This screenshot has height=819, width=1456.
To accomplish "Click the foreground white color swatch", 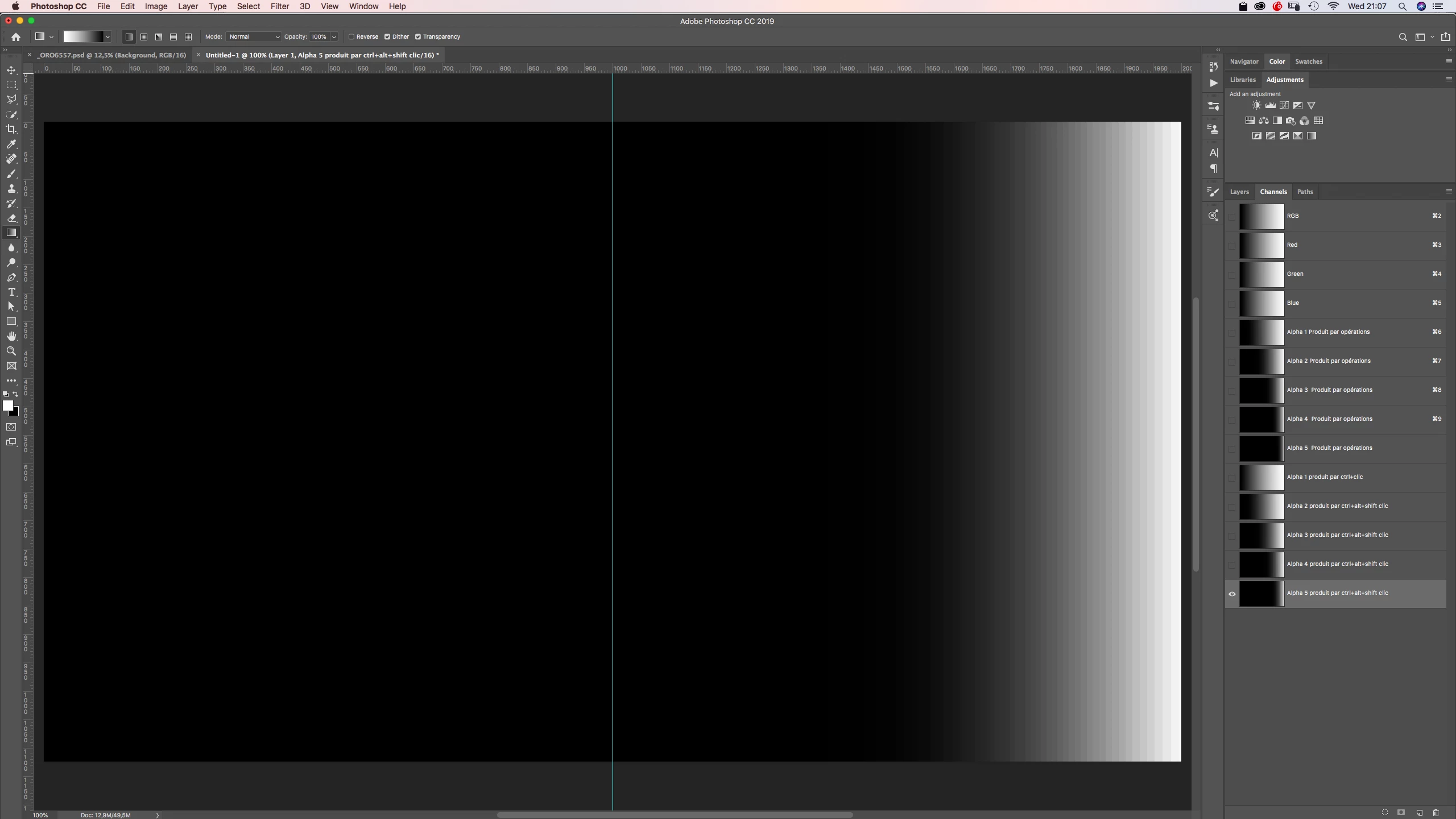I will coord(8,406).
